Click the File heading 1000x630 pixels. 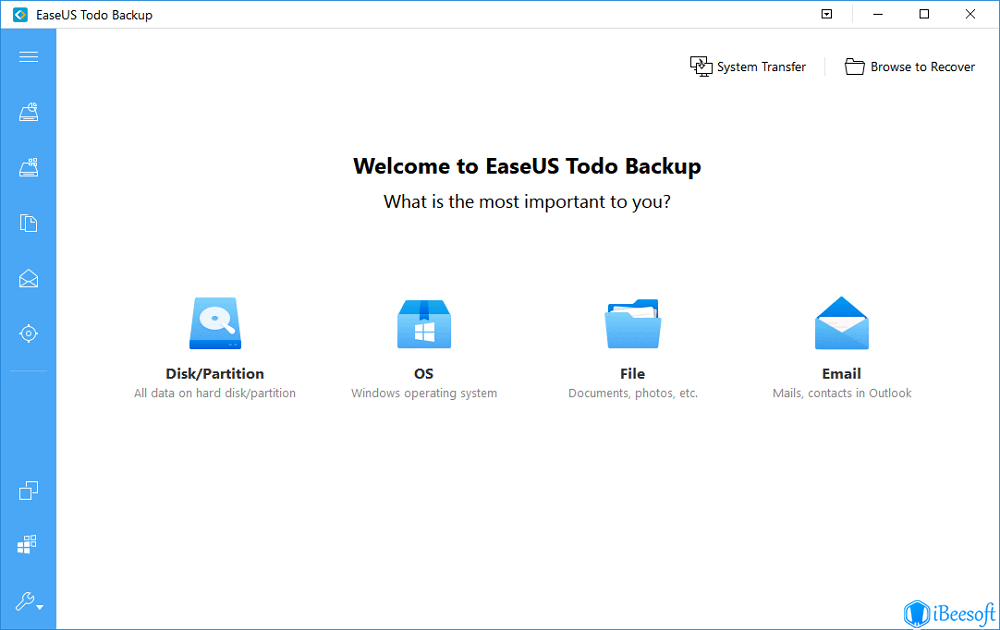click(633, 374)
